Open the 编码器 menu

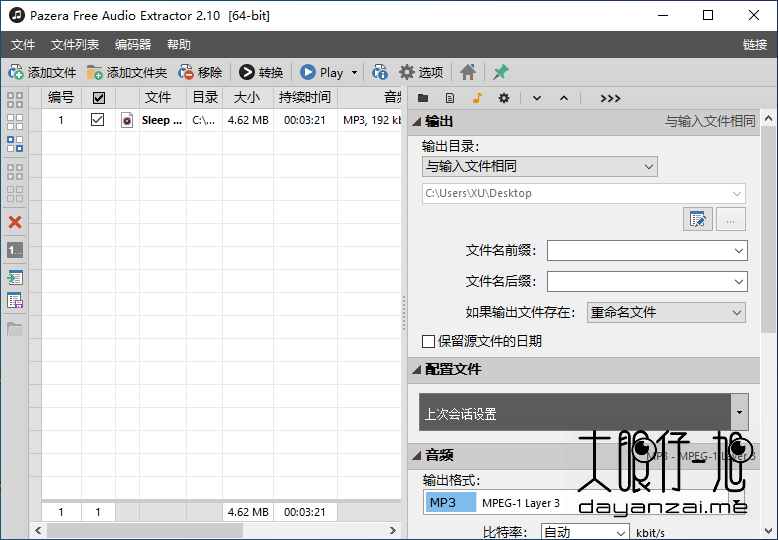click(x=133, y=45)
